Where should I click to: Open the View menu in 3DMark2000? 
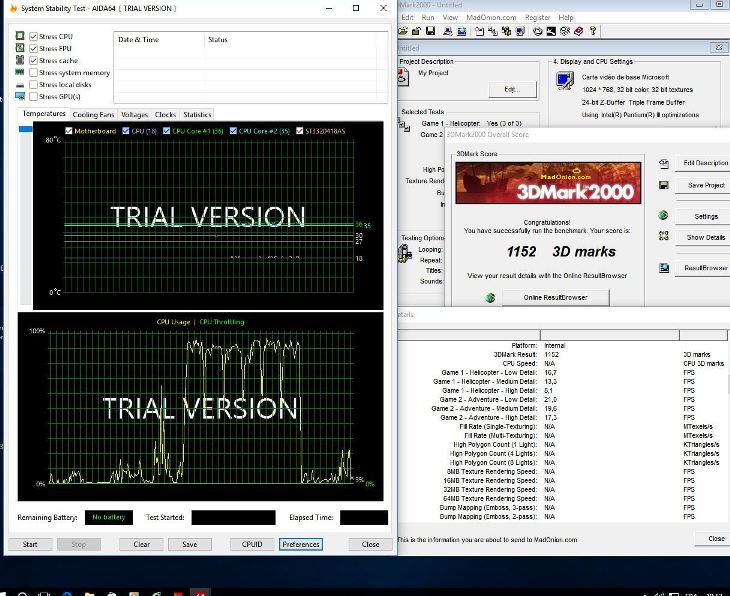point(450,17)
